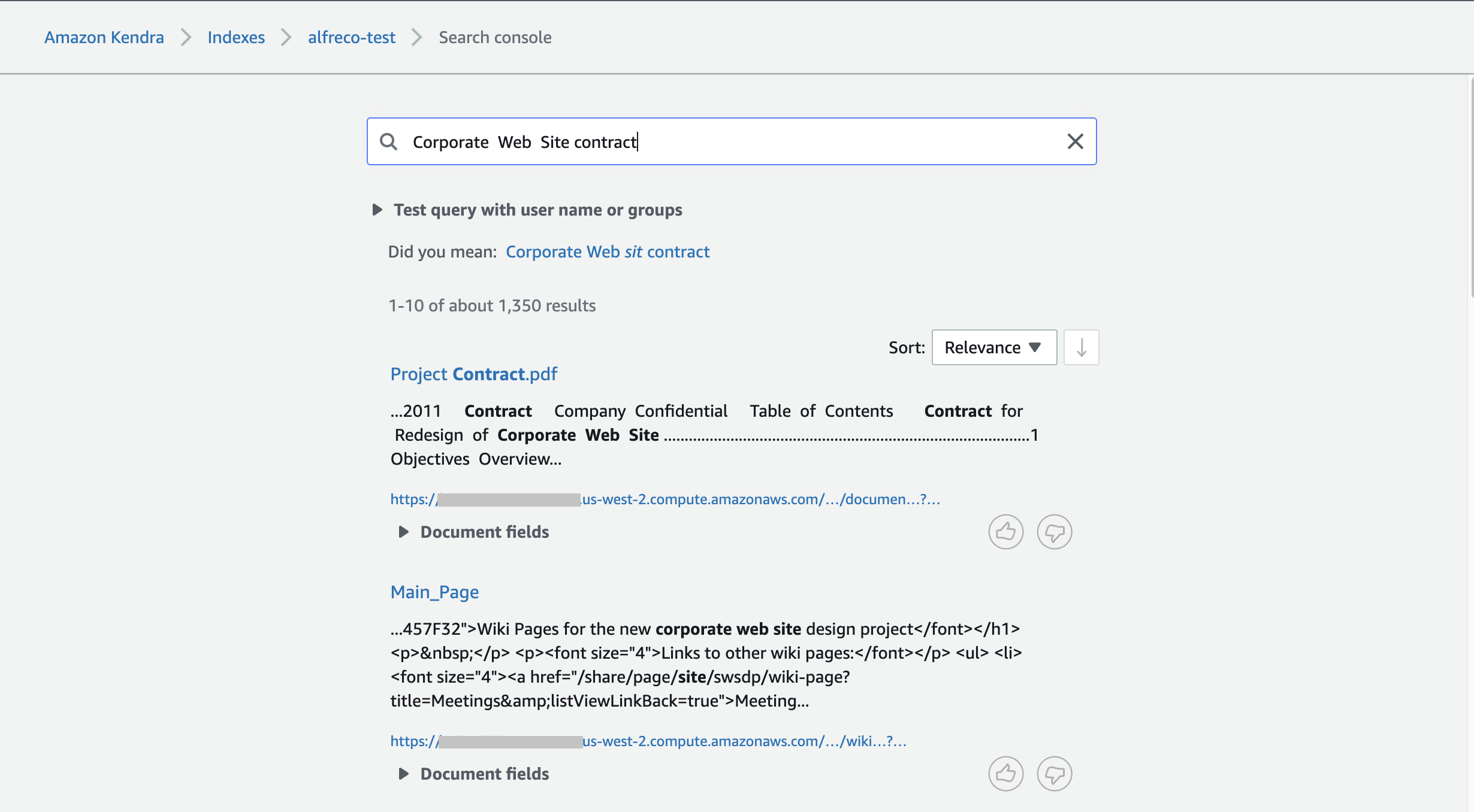Navigate to Indexes breadcrumb
The width and height of the screenshot is (1474, 812).
pos(236,37)
